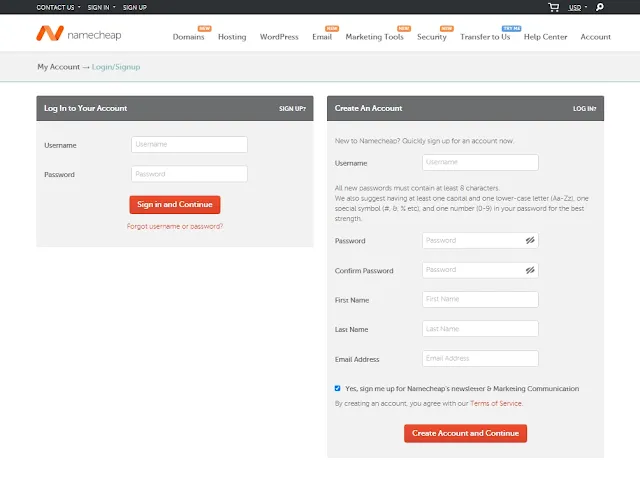Screen dimensions: 640x481
Task: Open the Domains menu
Action: click(x=188, y=37)
